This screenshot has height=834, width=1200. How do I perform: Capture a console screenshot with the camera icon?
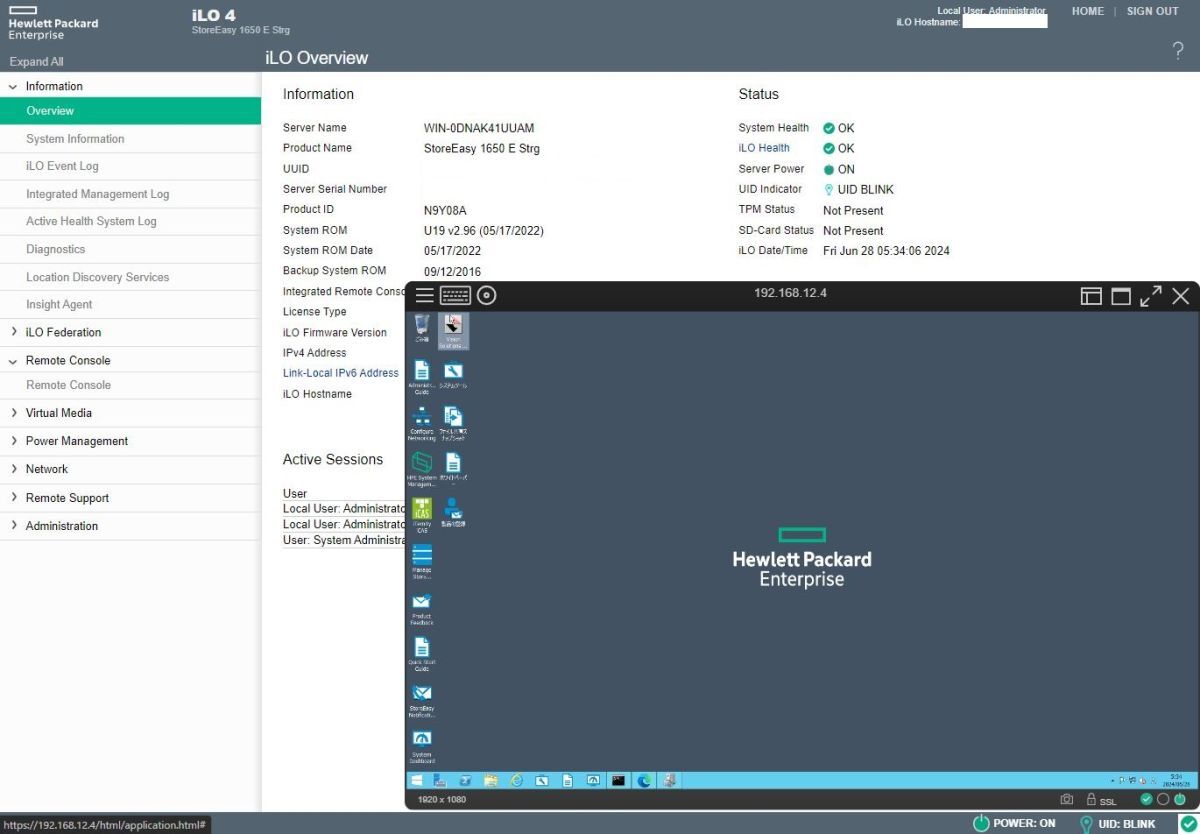[1067, 800]
